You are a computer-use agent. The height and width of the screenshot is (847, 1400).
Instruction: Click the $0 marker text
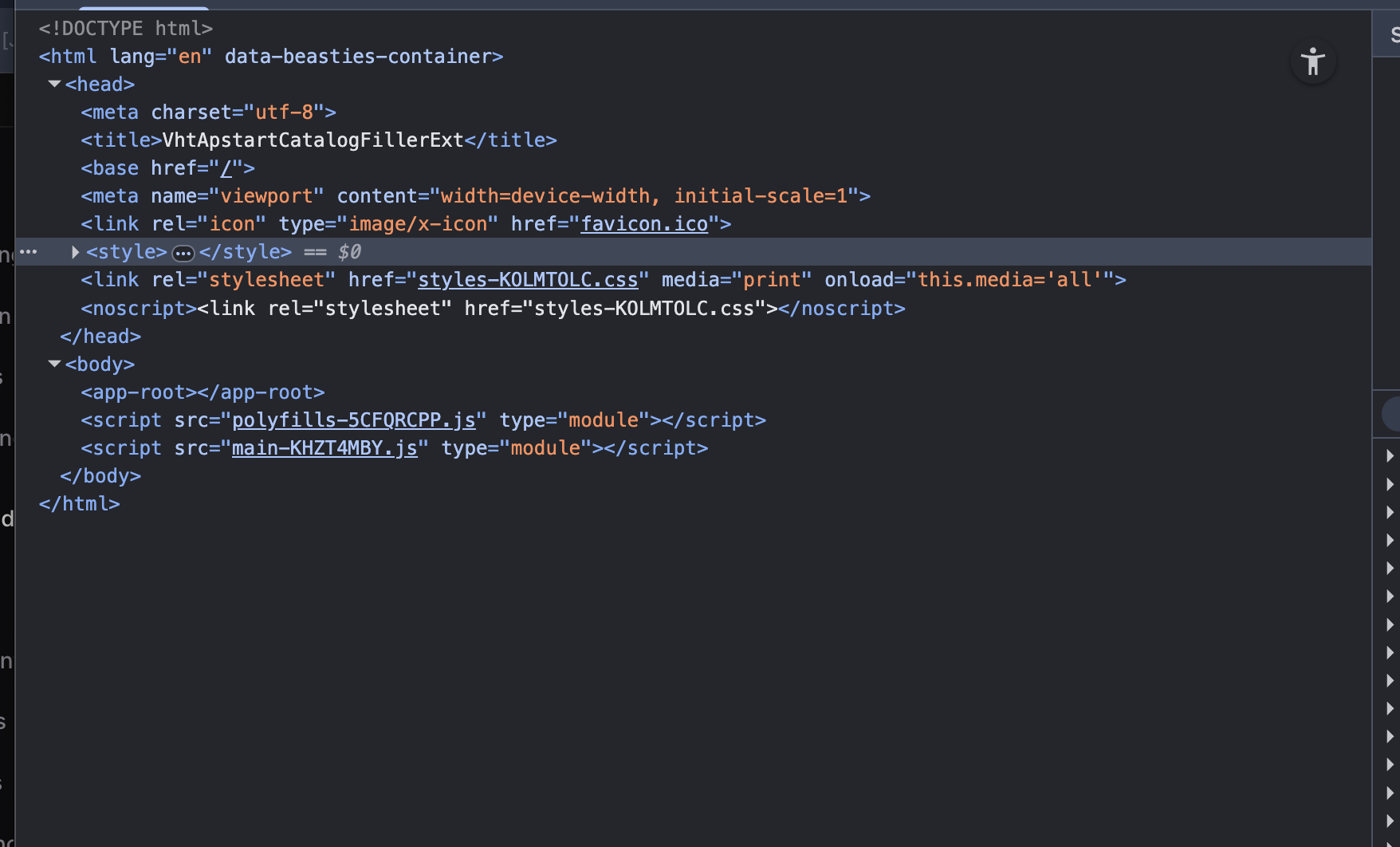tap(349, 252)
